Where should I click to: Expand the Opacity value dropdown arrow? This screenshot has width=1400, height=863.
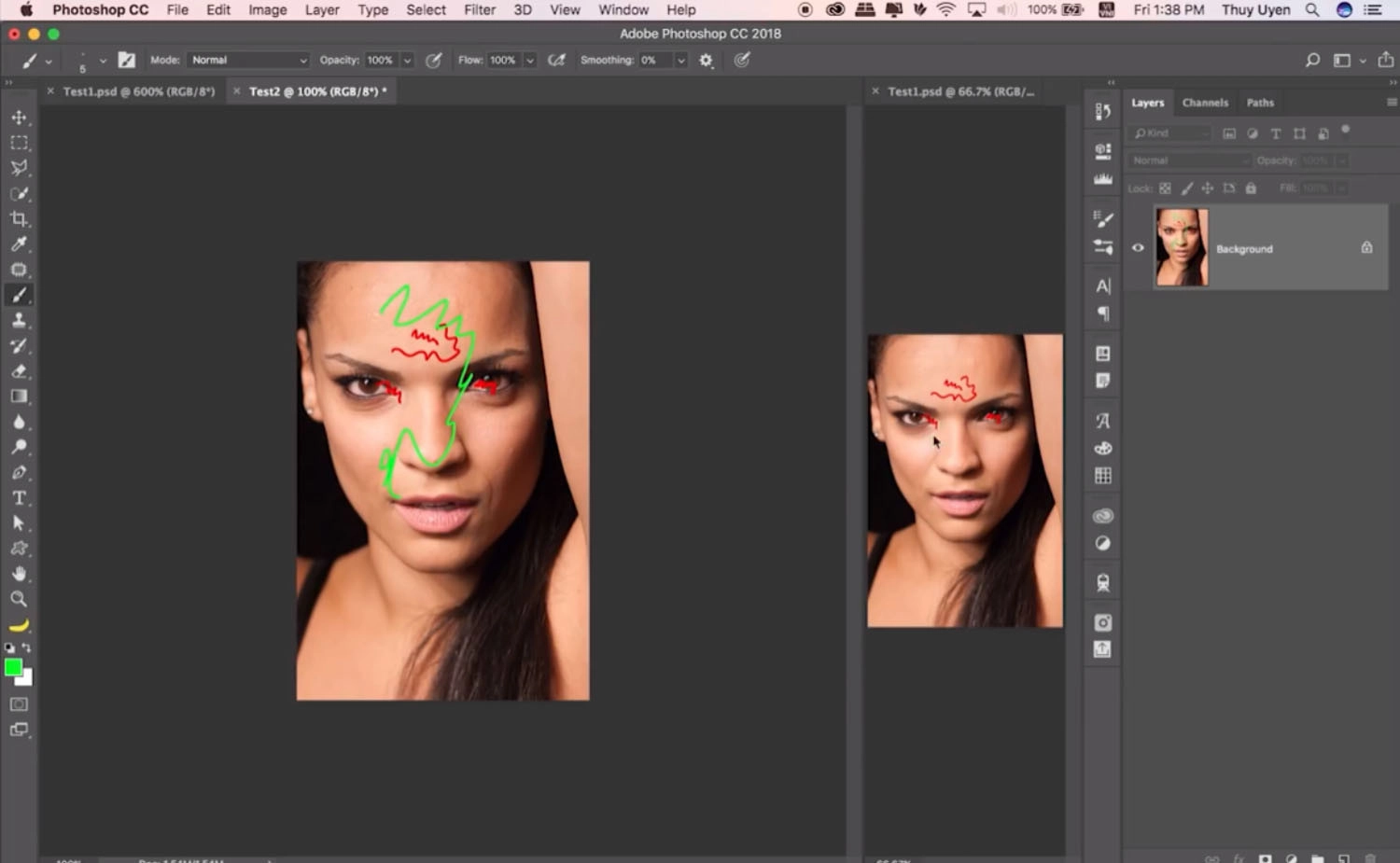[x=407, y=60]
